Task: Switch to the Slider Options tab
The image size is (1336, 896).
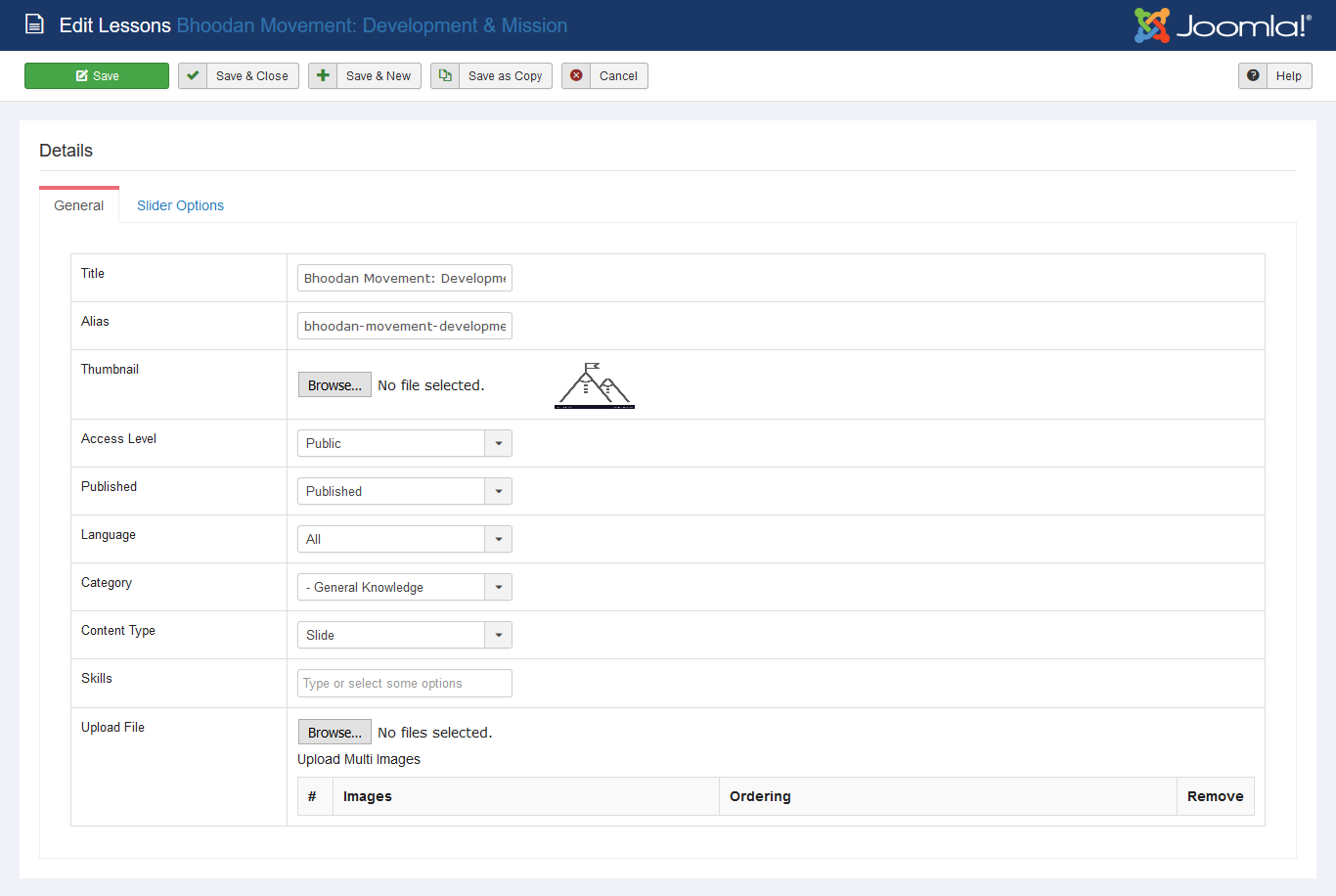Action: click(180, 205)
